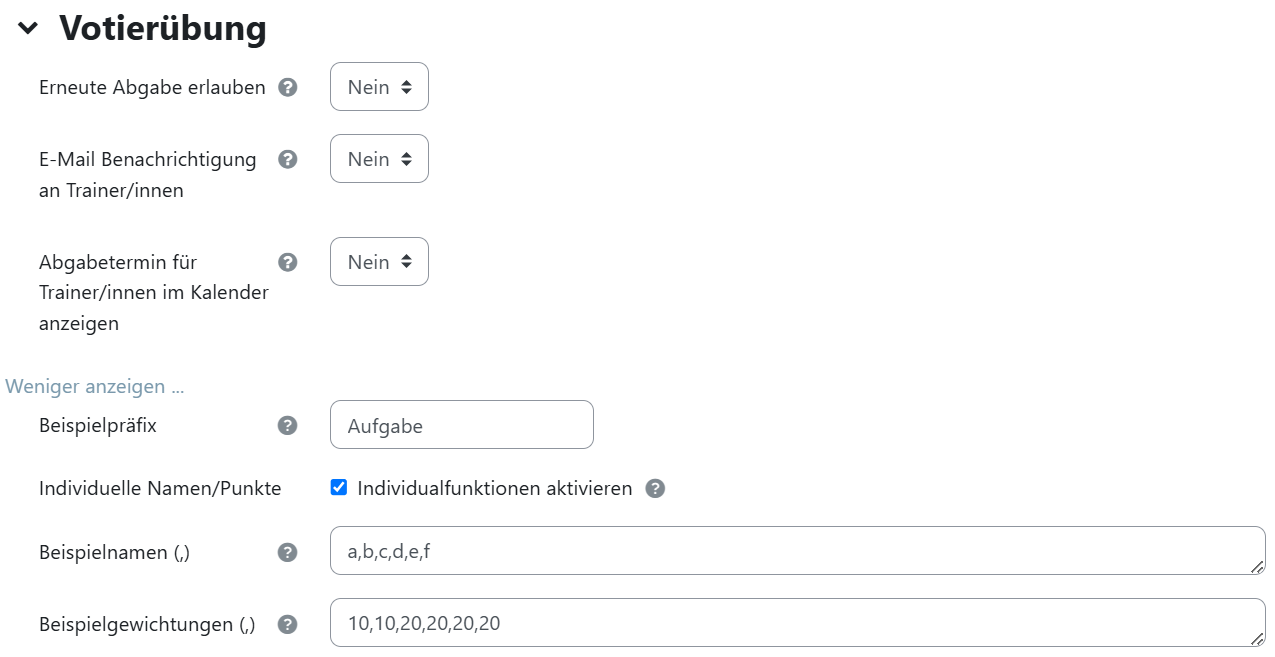Click the Votierübung section heading

point(163,28)
